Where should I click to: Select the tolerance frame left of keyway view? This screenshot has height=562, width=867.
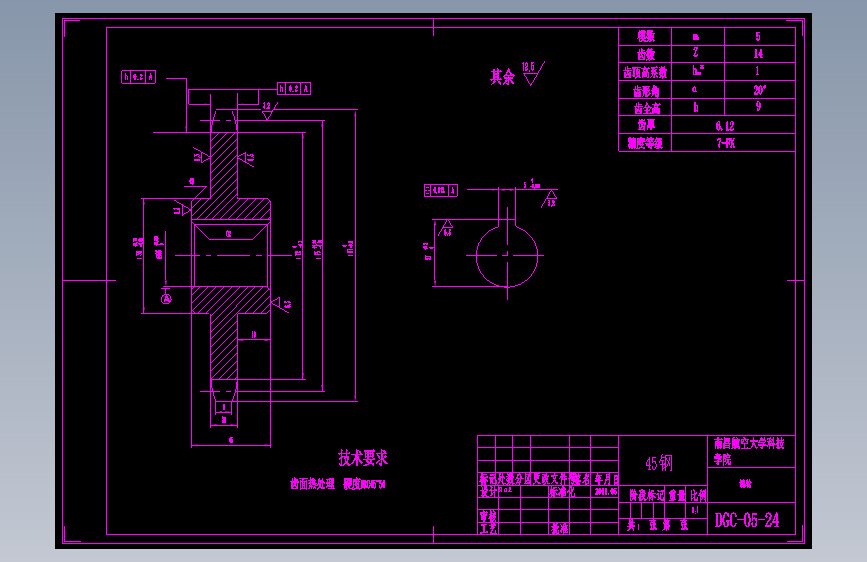click(x=441, y=190)
